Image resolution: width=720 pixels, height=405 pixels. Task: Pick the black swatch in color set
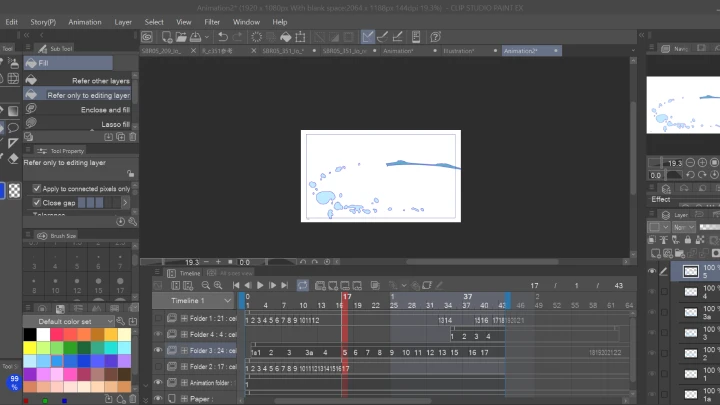pos(30,335)
